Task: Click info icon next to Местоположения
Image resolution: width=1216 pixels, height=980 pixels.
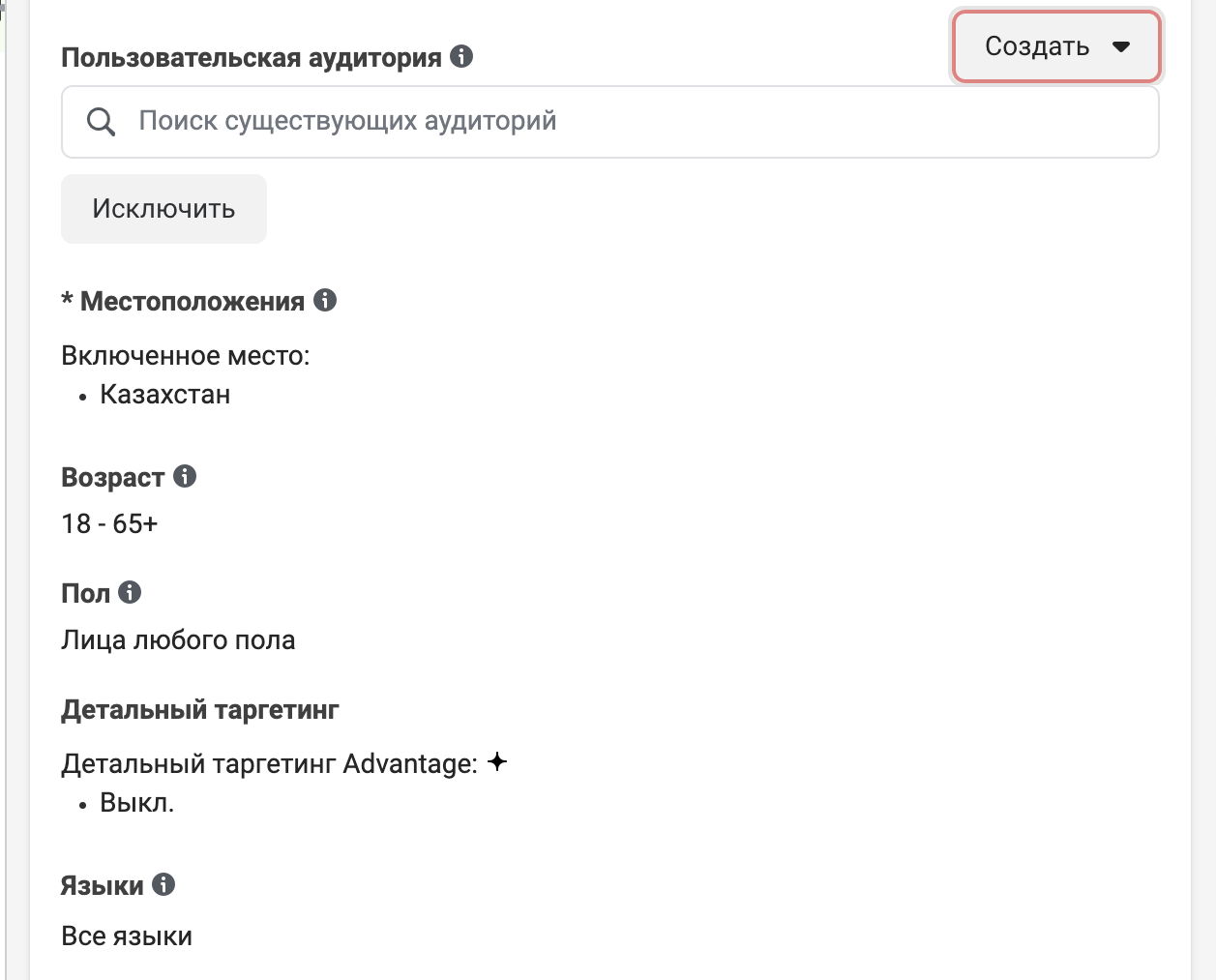Action: point(325,300)
